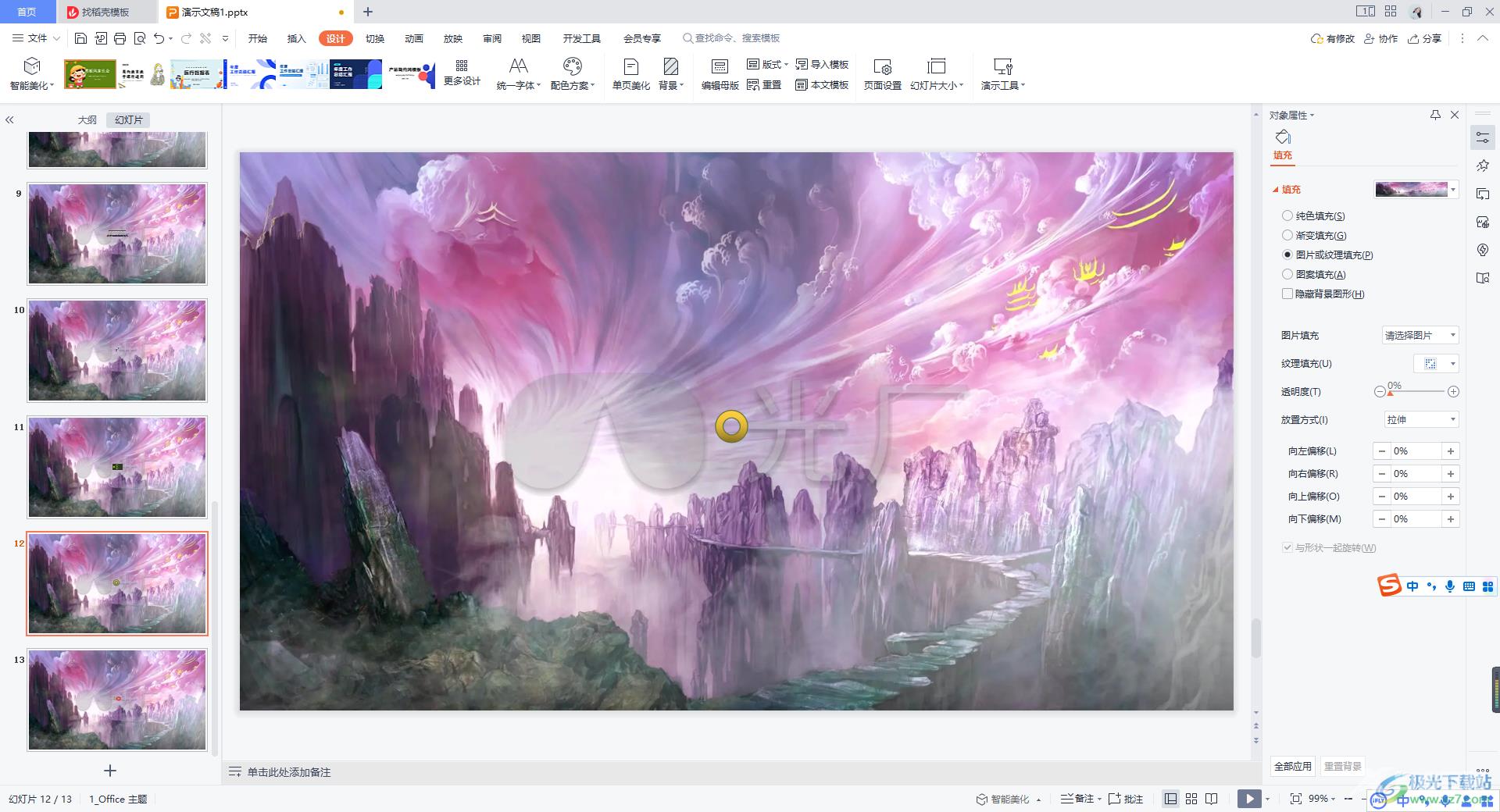
Task: Click 单页美化 single page beautify
Action: coord(631,74)
